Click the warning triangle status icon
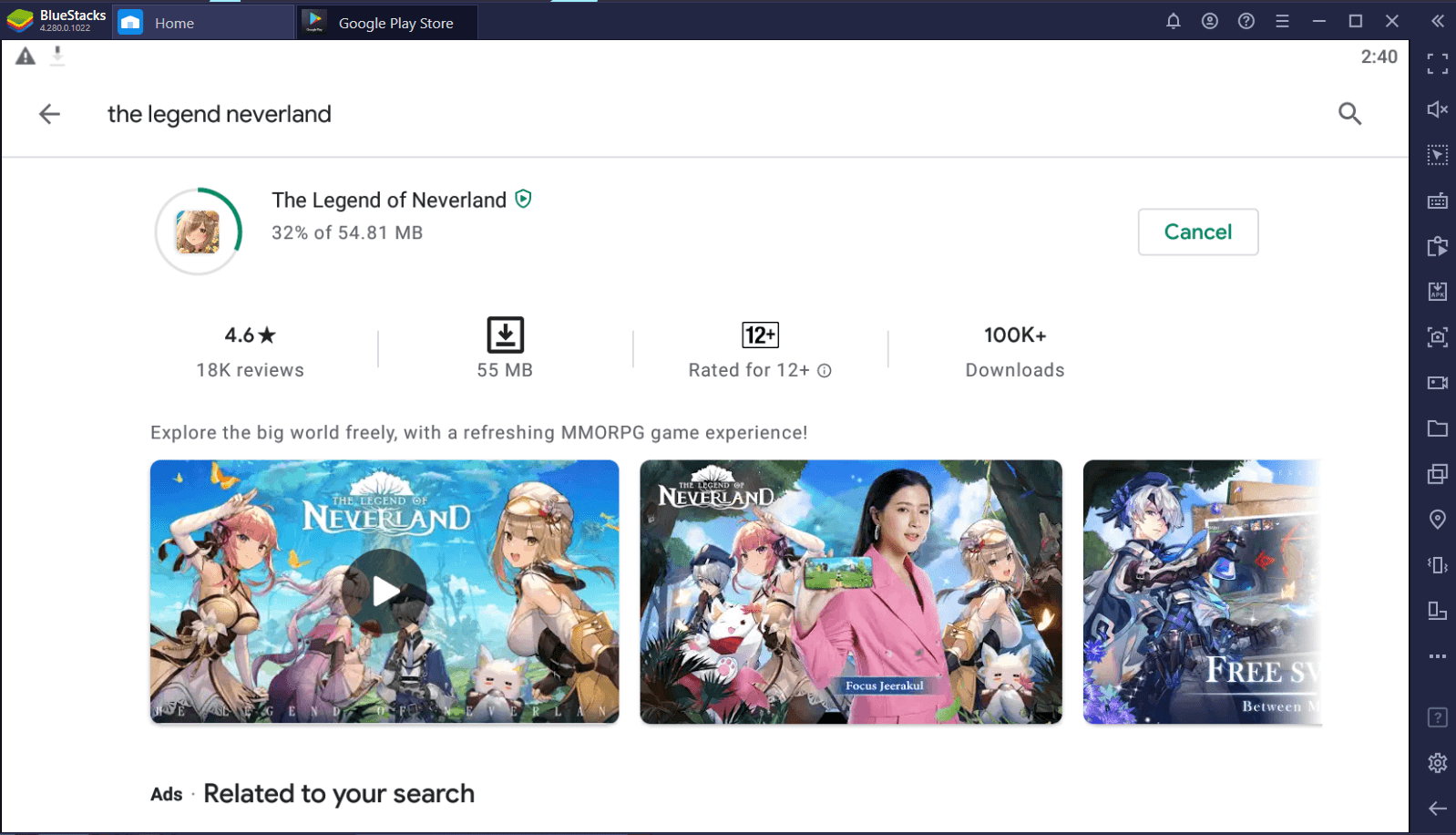The image size is (1456, 835). tap(26, 57)
